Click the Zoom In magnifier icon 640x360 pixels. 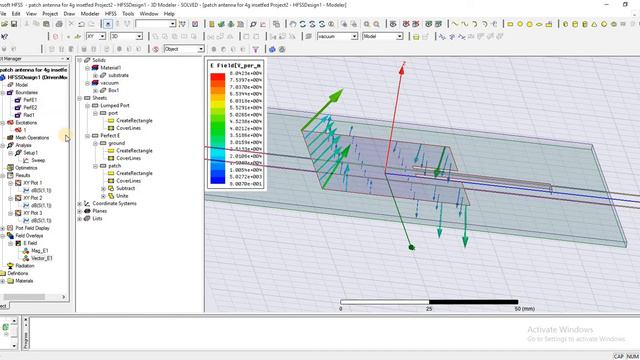367,24
